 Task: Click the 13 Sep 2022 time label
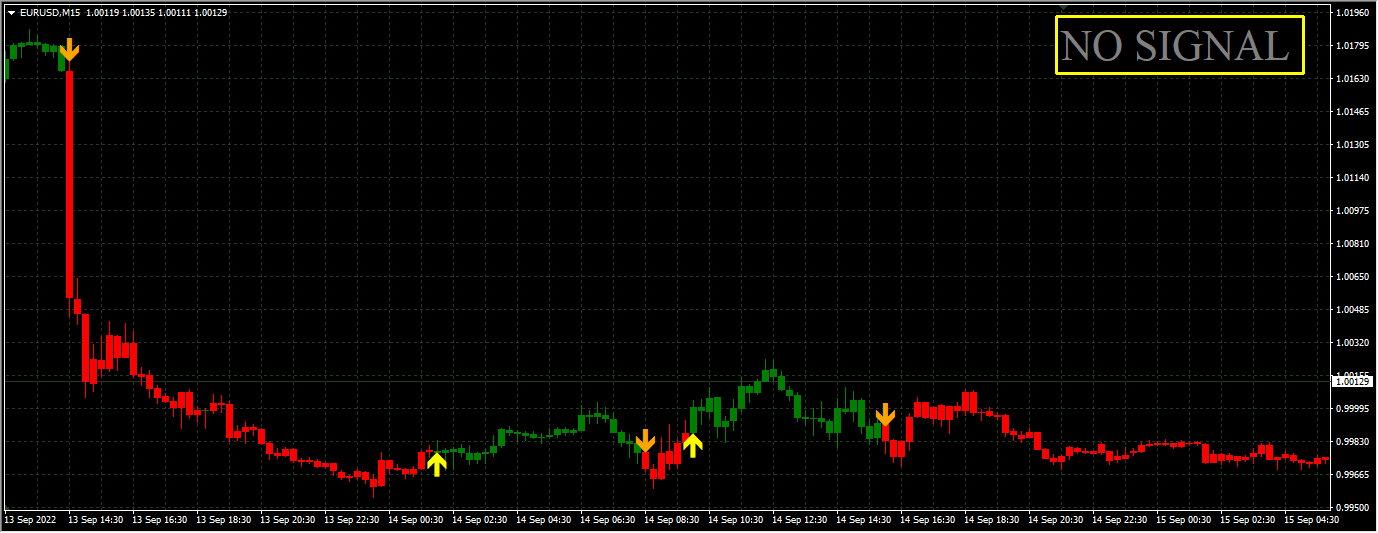pos(31,520)
